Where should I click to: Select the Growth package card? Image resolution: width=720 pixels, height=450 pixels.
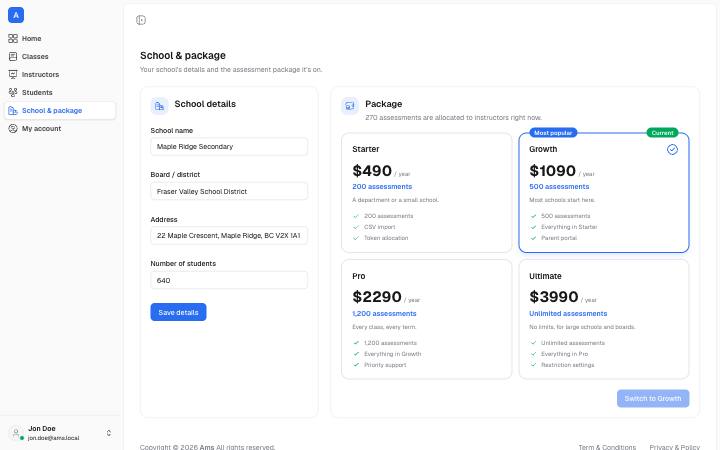(604, 193)
